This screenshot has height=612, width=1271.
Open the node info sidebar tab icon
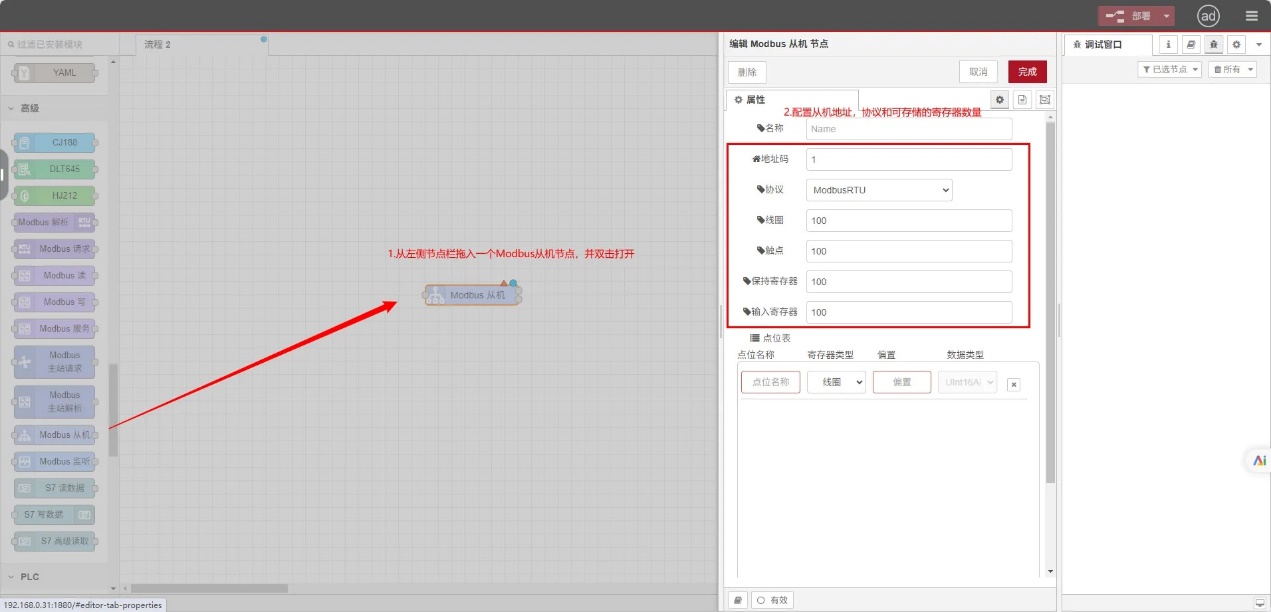point(1169,44)
